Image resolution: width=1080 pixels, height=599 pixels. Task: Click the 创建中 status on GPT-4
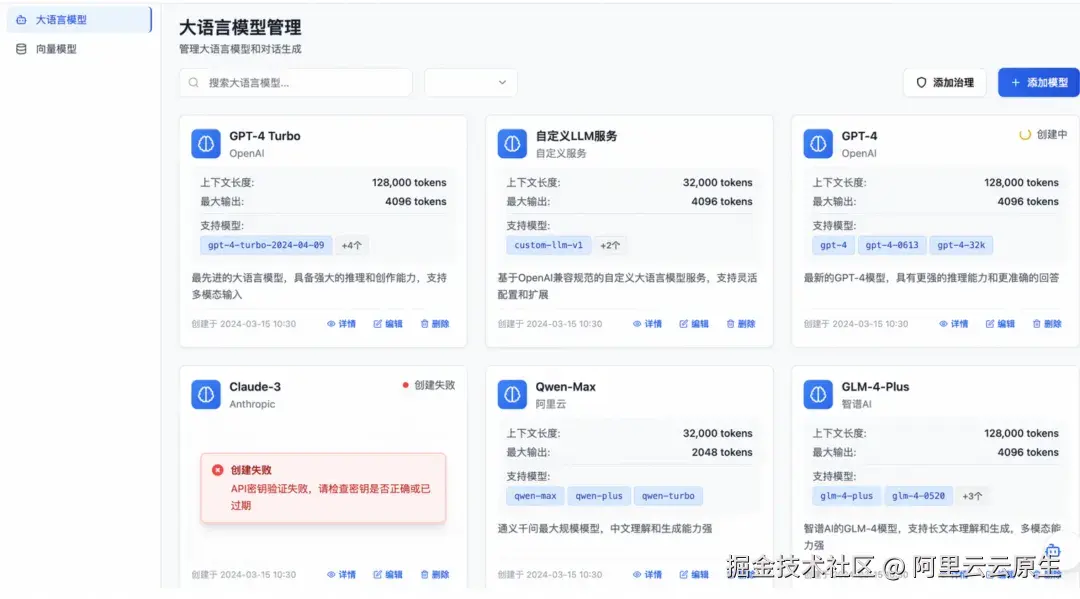click(x=1043, y=135)
